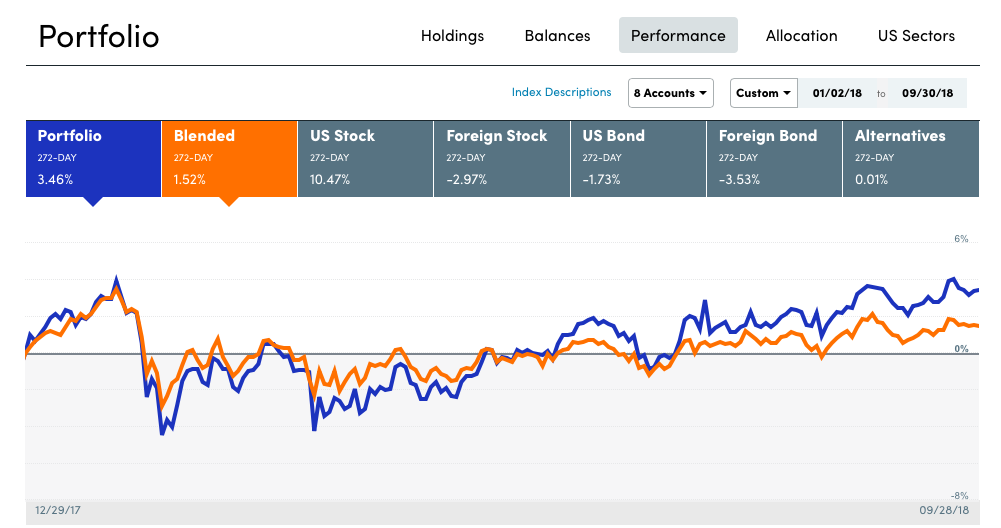
Task: Switch to the Balances tab
Action: (557, 36)
